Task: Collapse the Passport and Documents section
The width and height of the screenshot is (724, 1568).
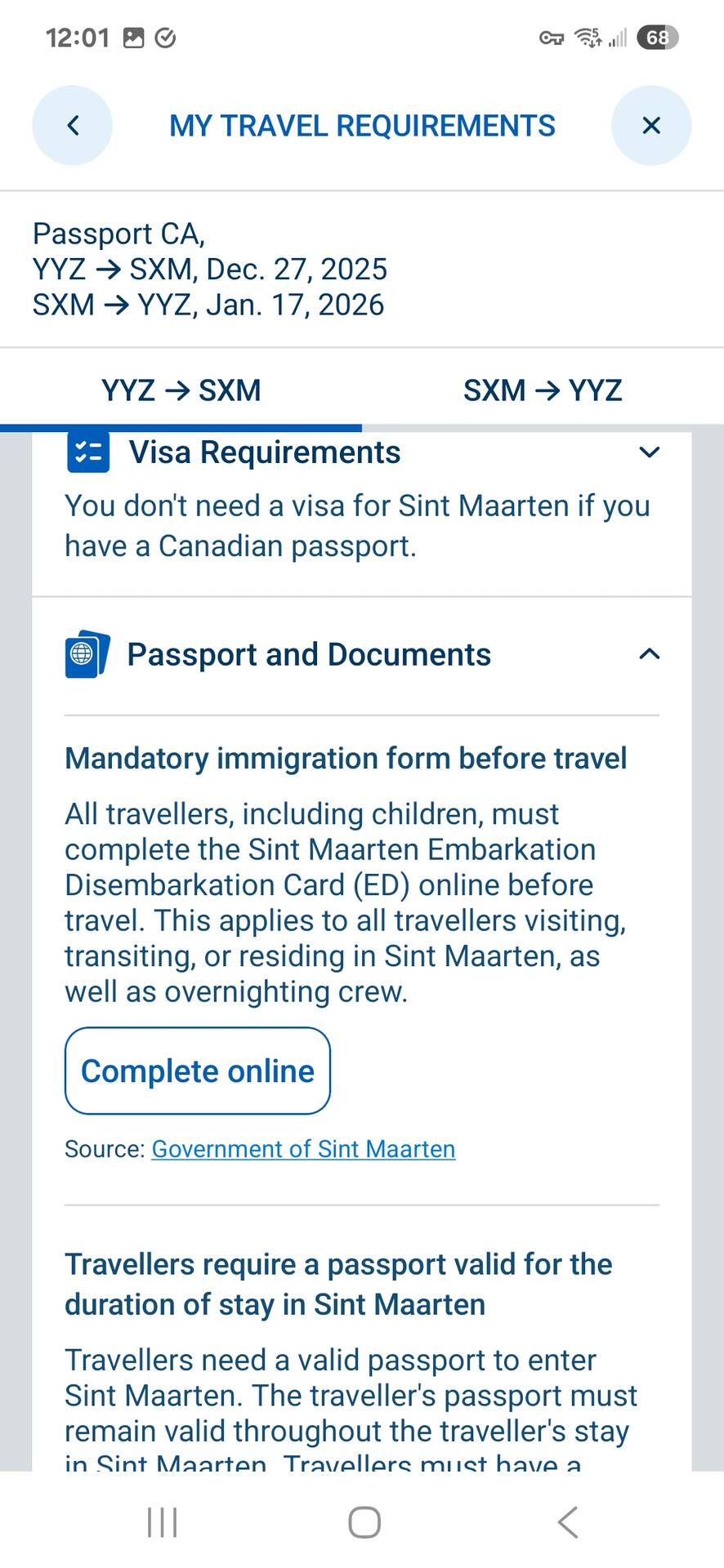Action: click(x=649, y=653)
